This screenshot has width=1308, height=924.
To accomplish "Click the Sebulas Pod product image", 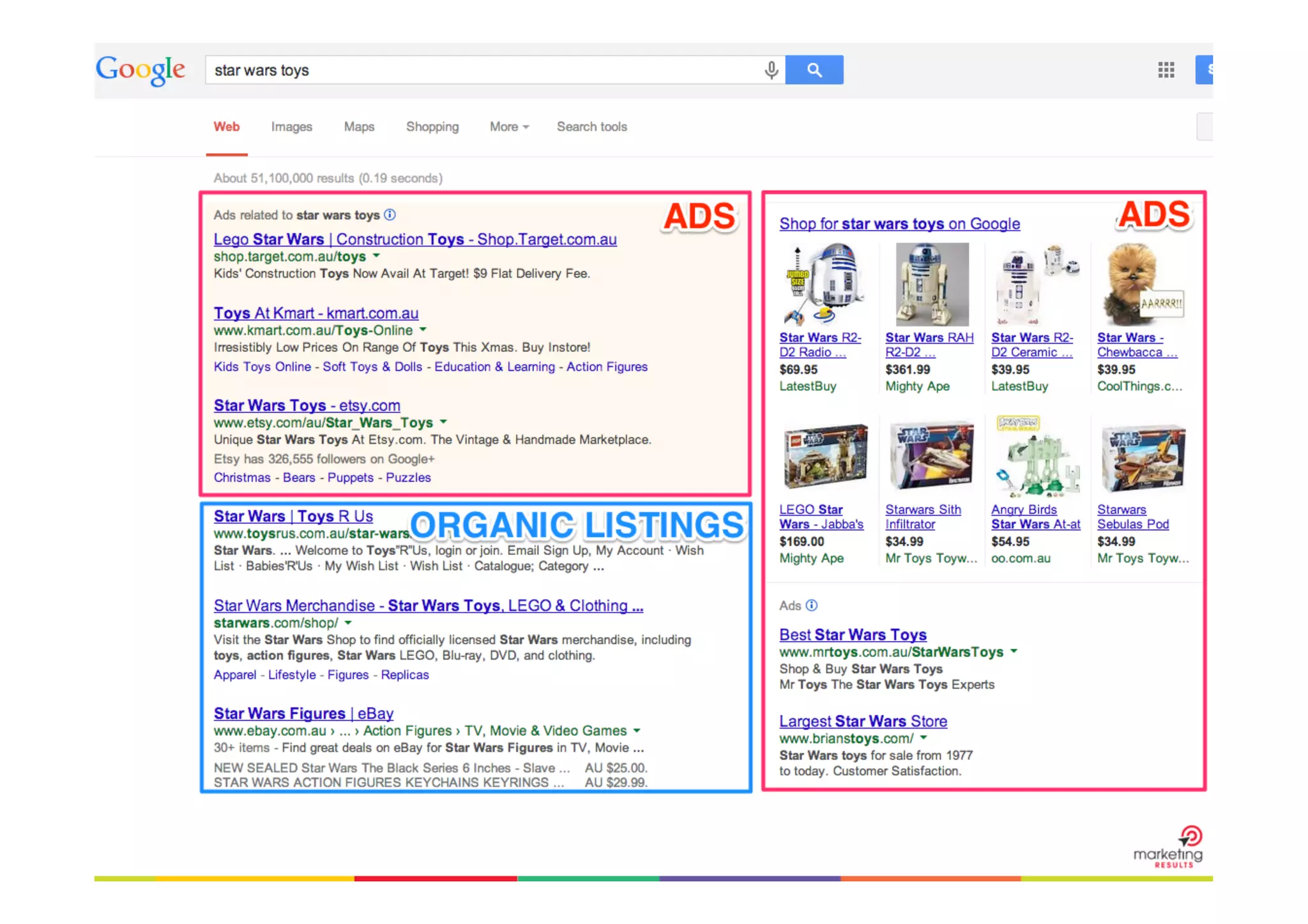I will [1143, 457].
